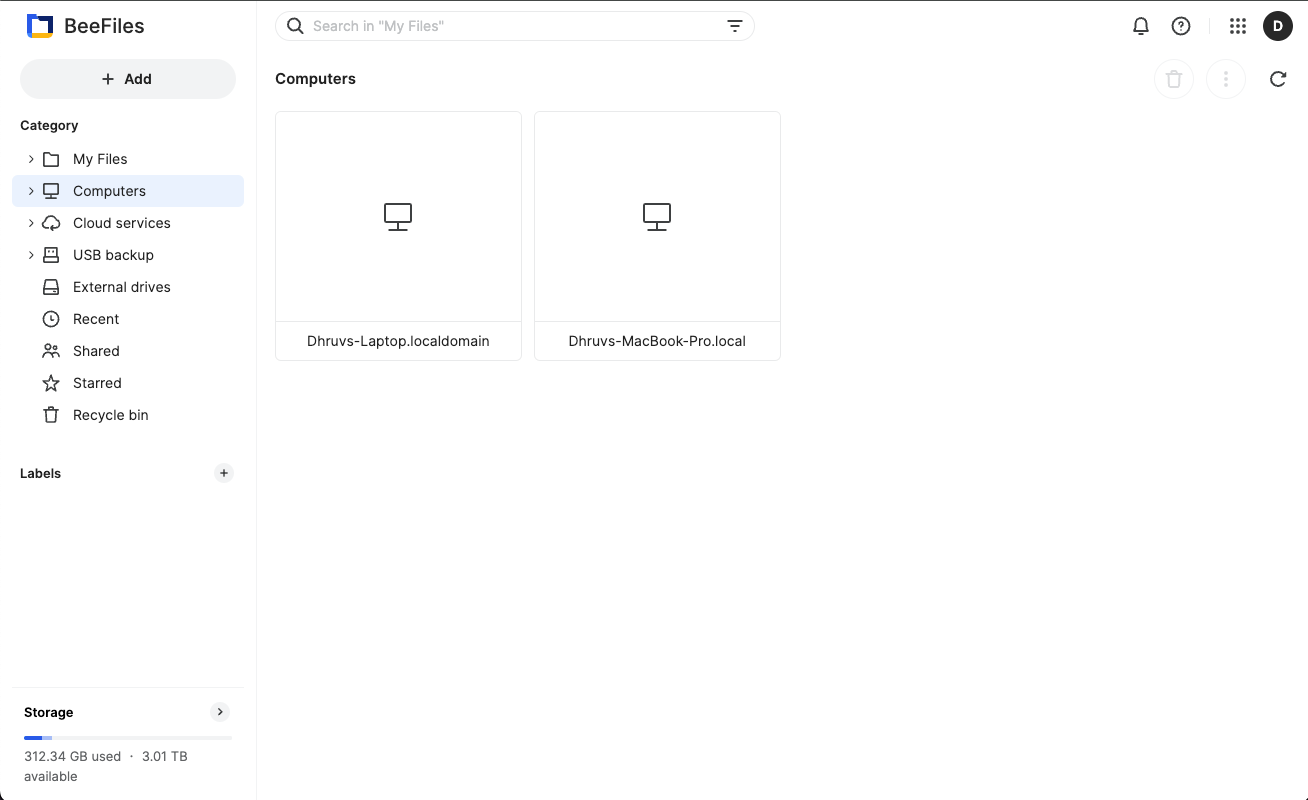Screen dimensions: 1308x800
Task: Go to Cloud services
Action: 128,223
